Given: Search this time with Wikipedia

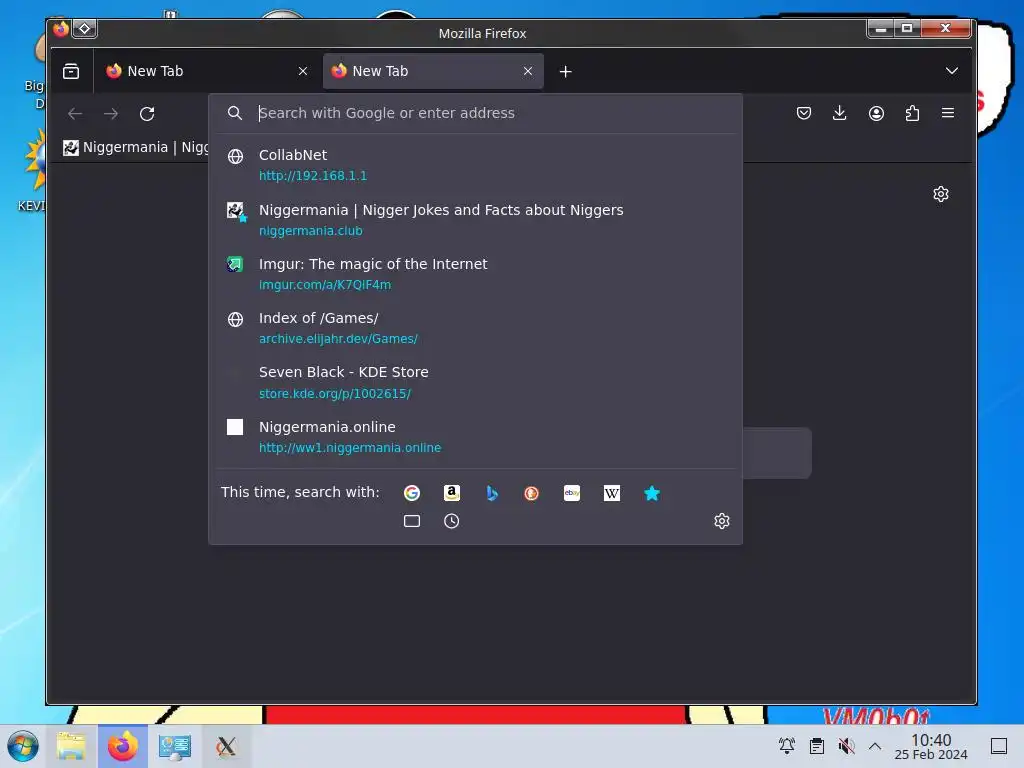Looking at the screenshot, I should click(612, 493).
